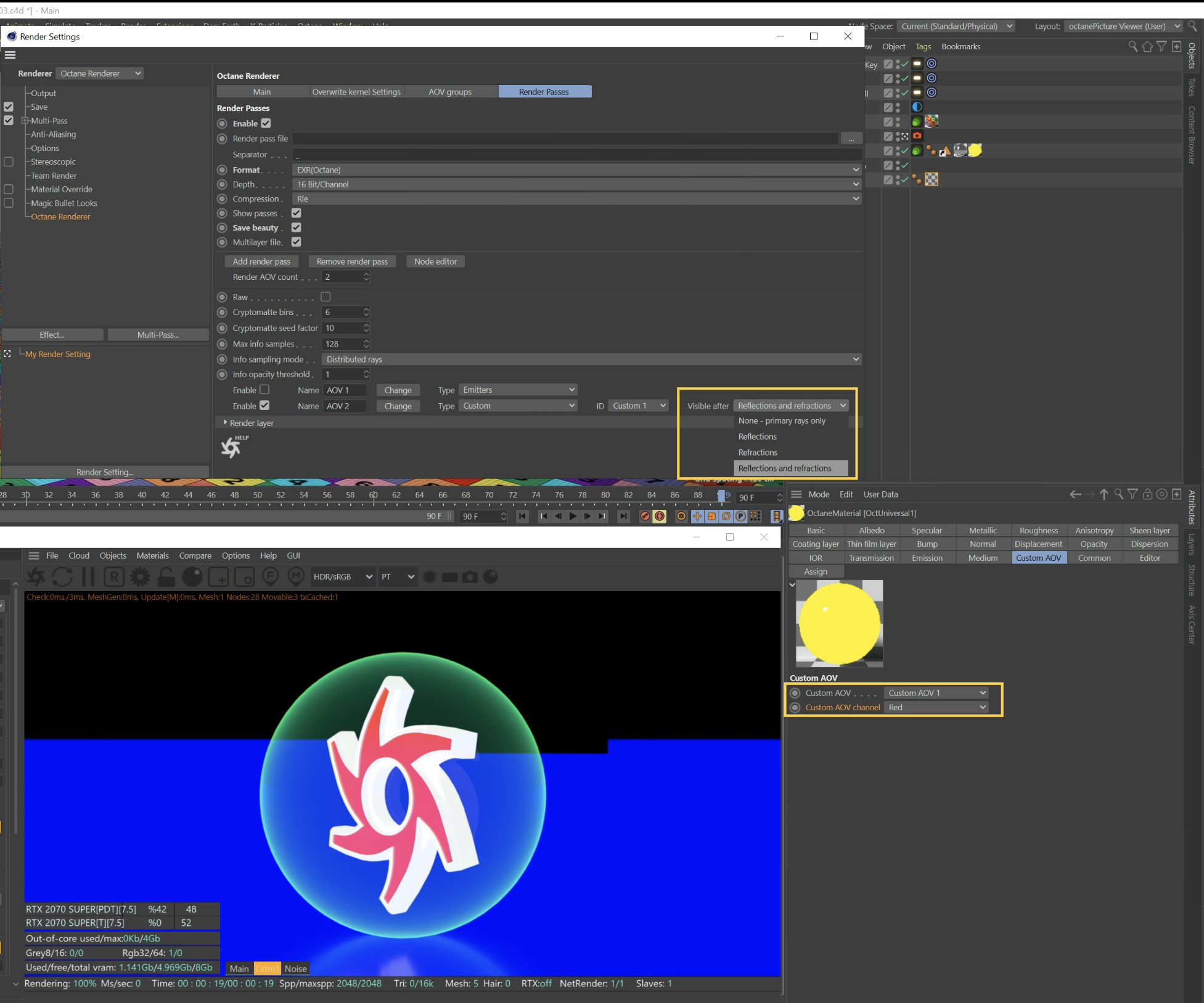
Task: Click the Node editor button
Action: point(435,261)
